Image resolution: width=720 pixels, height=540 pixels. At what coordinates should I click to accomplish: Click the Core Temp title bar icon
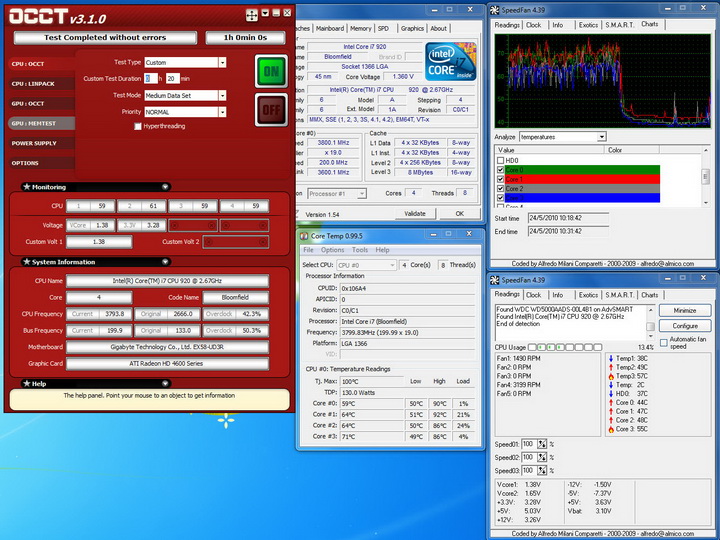tap(304, 235)
